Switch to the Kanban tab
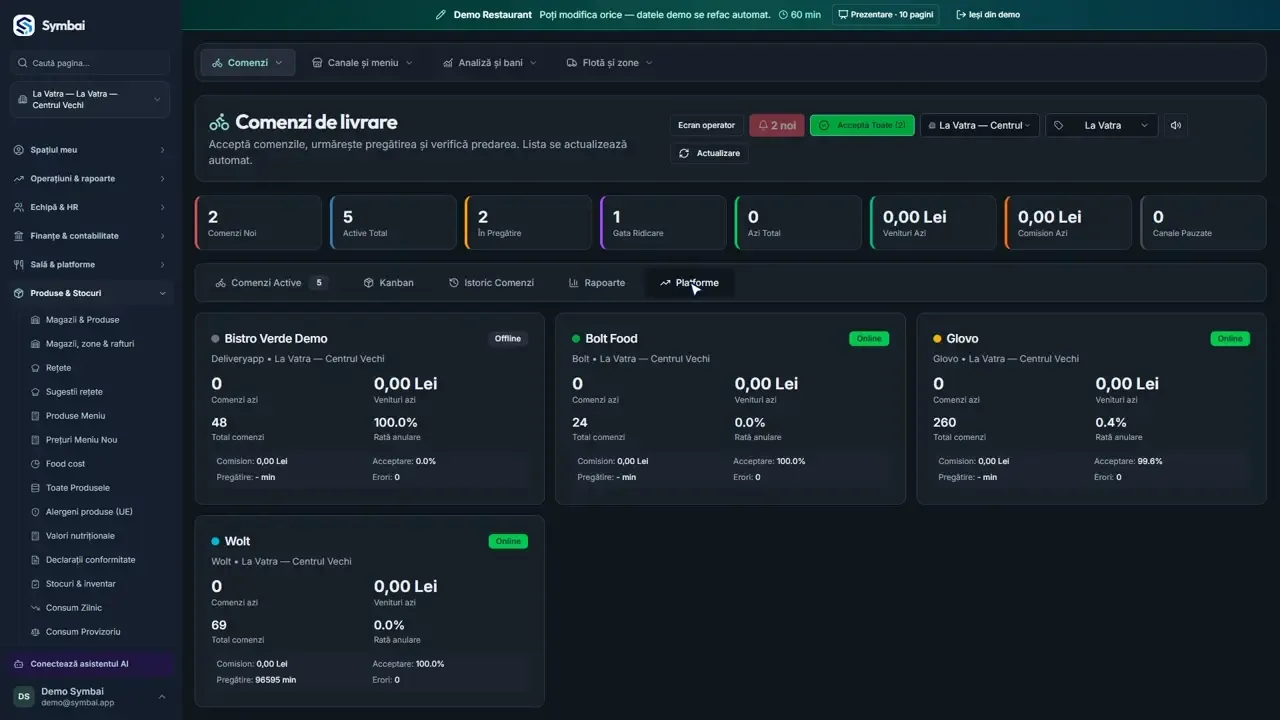Image resolution: width=1280 pixels, height=720 pixels. (x=388, y=283)
